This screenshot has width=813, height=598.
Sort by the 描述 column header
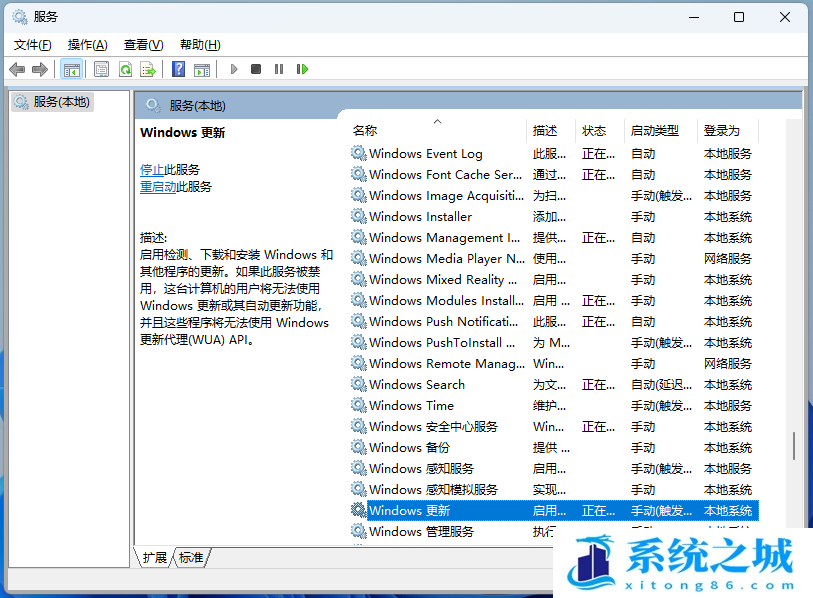click(551, 130)
